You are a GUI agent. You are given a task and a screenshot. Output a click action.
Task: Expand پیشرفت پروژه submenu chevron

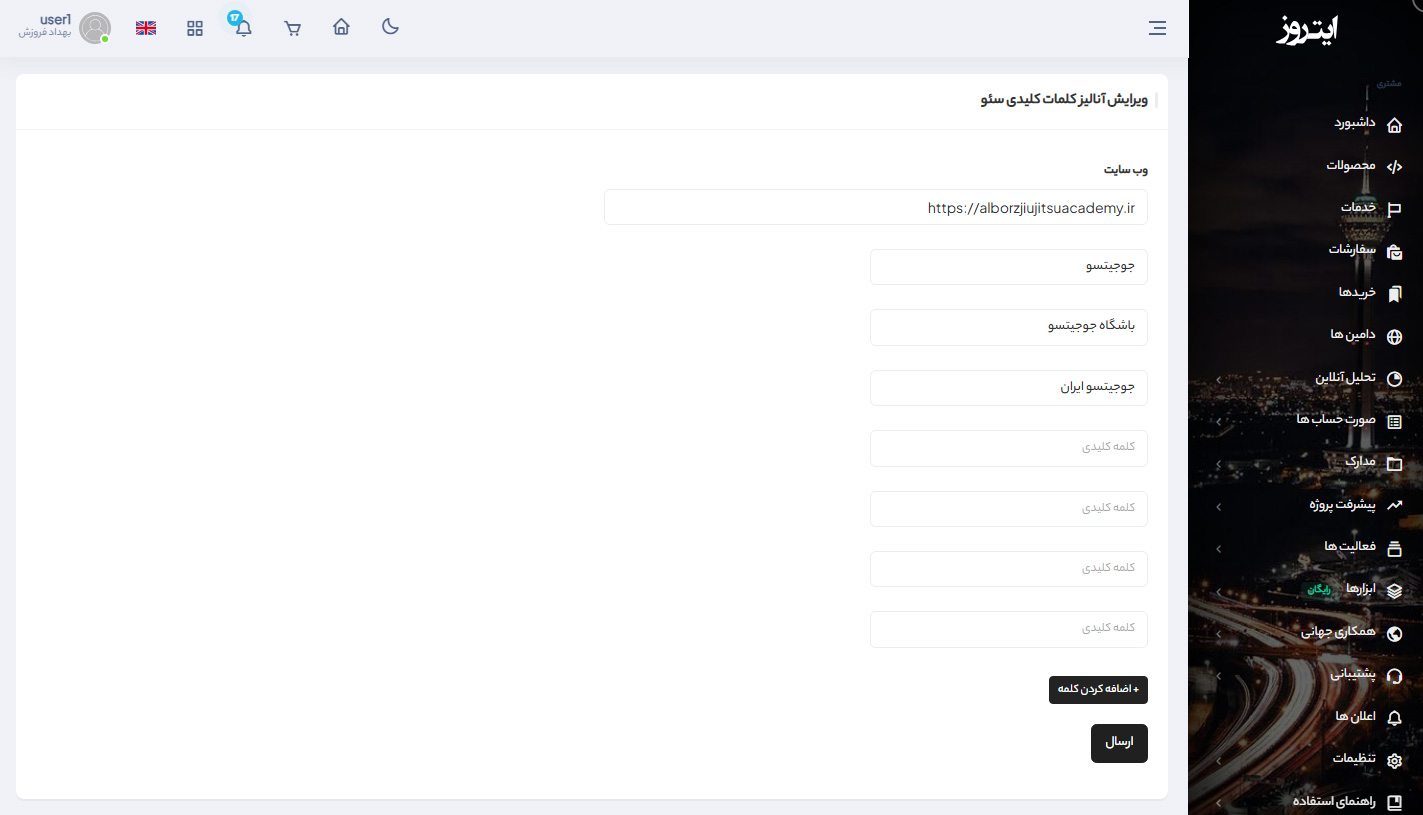point(1218,507)
